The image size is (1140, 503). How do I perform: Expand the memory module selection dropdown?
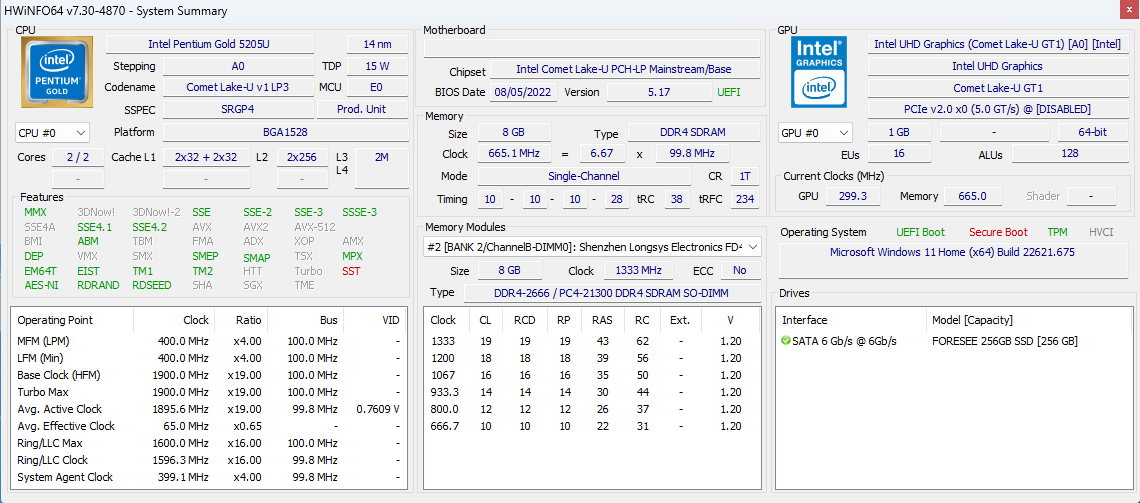coord(593,247)
